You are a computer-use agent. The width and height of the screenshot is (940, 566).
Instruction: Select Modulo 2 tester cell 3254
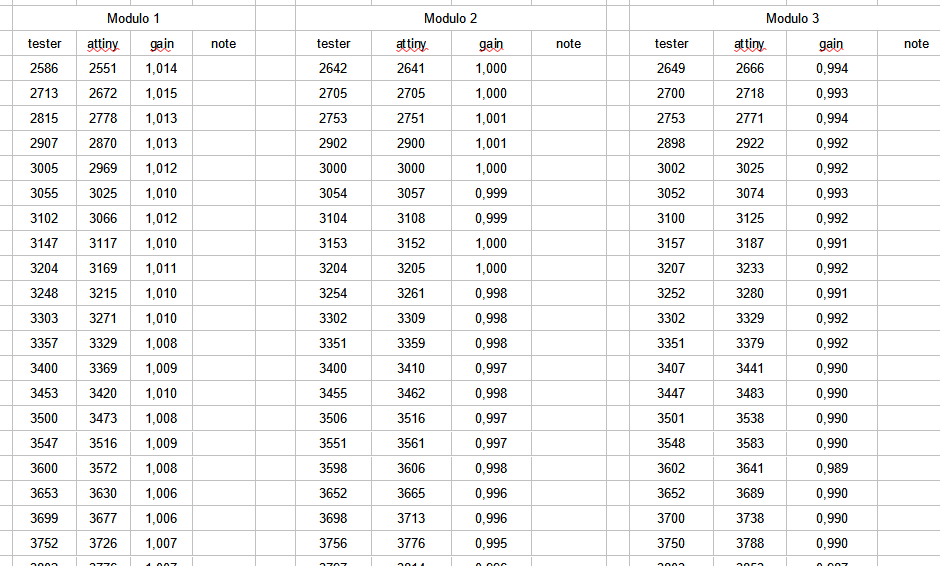click(333, 293)
